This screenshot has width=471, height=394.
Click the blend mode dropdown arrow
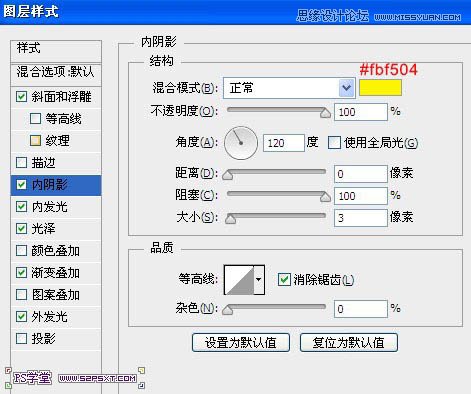(347, 88)
